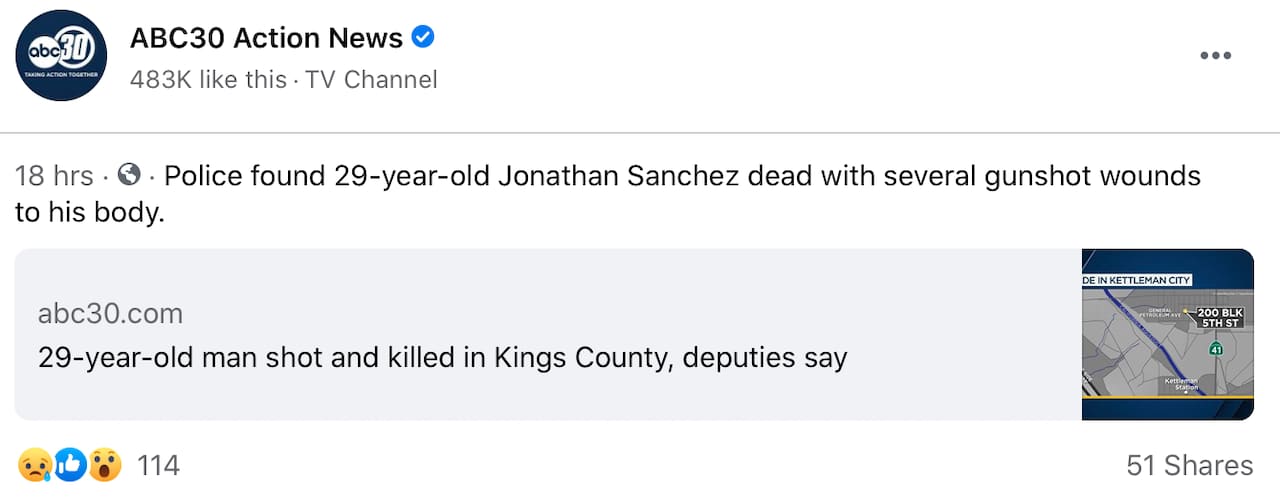Click the "200 BLK 5TH ST" map label
Viewport: 1280px width, 499px height.
1219,318
